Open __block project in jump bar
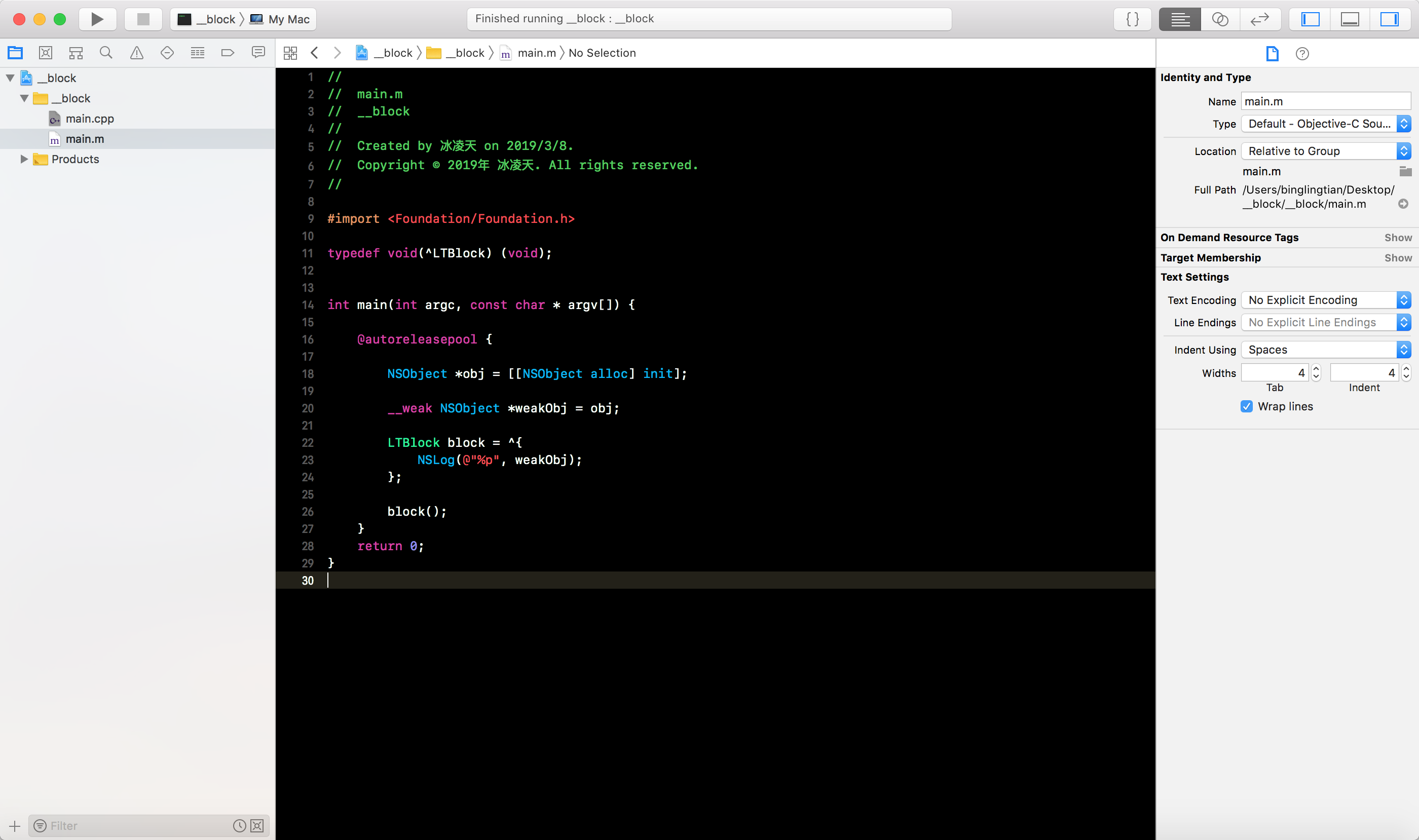This screenshot has width=1419, height=840. [384, 53]
